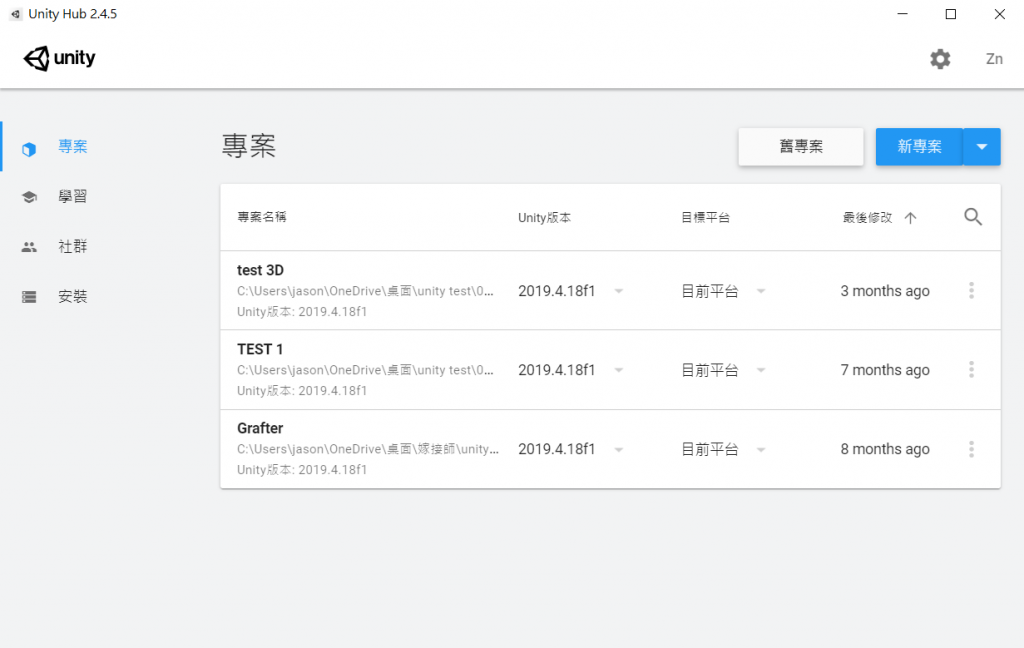Expand Unity version dropdown for TEST 1

coord(618,370)
